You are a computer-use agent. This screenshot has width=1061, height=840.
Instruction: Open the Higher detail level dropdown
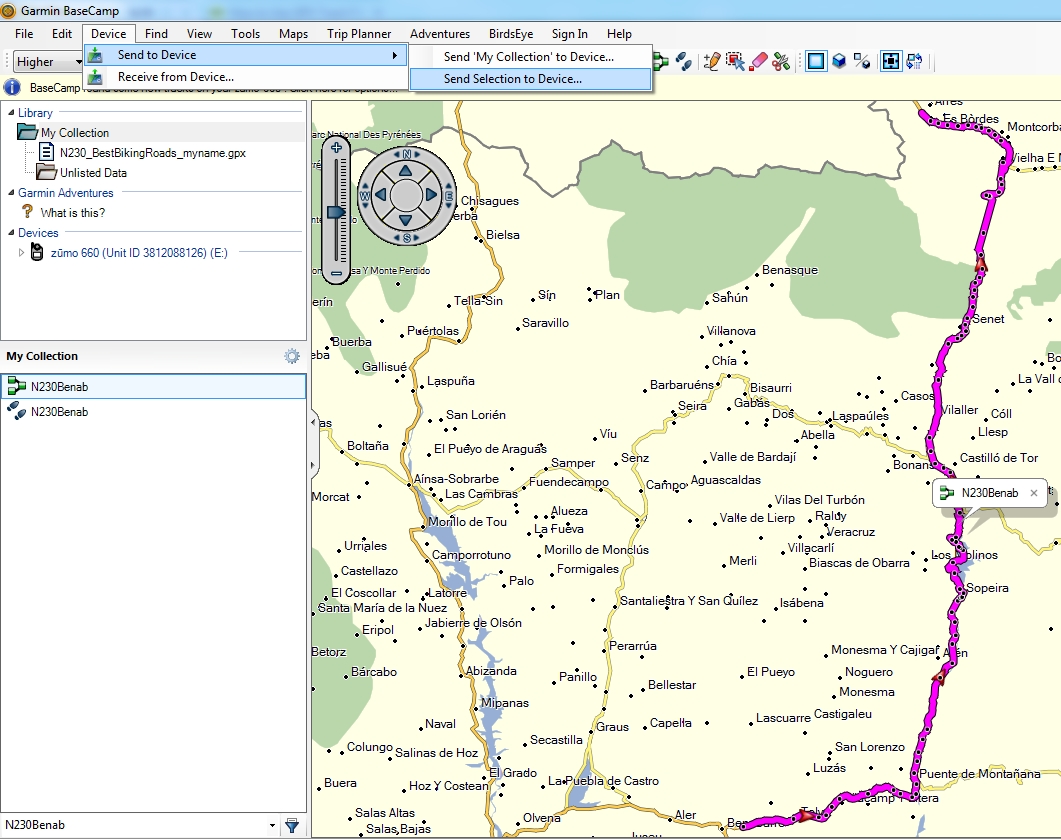point(48,62)
